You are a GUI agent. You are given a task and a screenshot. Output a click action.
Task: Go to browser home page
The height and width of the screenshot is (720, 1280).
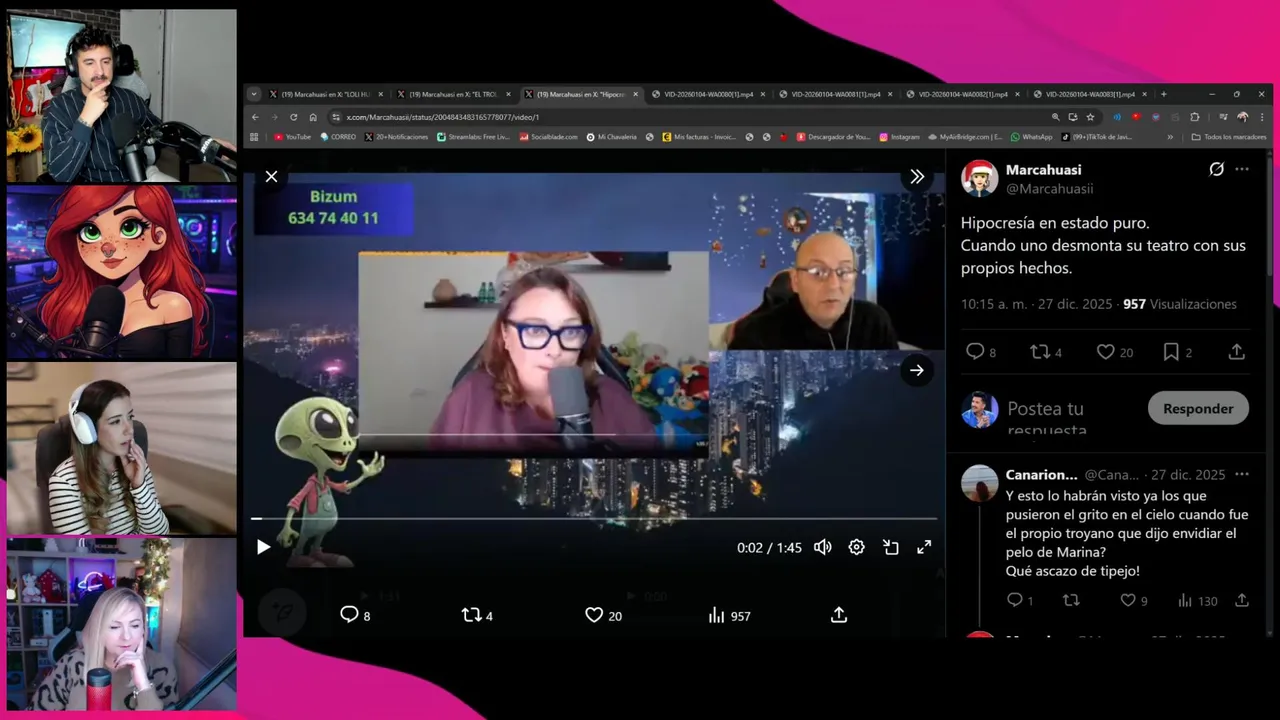(x=313, y=117)
